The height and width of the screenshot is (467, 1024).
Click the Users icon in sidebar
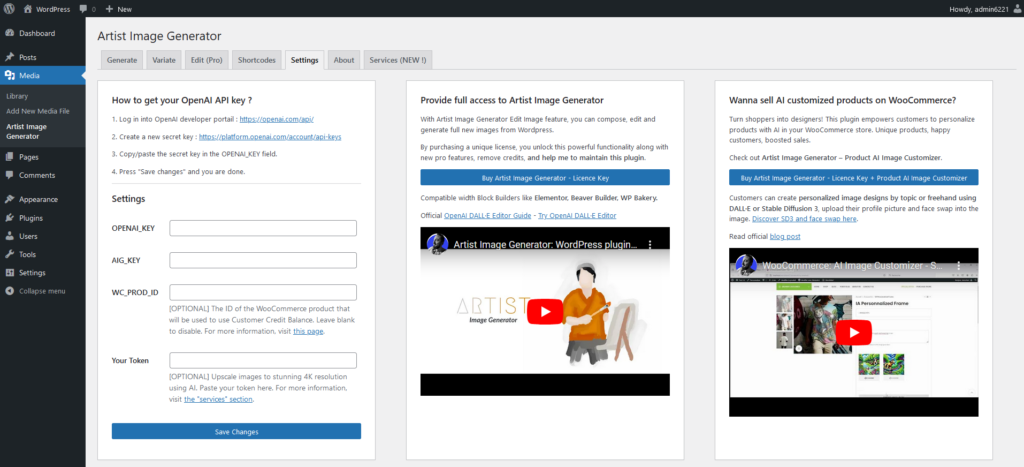click(9, 236)
